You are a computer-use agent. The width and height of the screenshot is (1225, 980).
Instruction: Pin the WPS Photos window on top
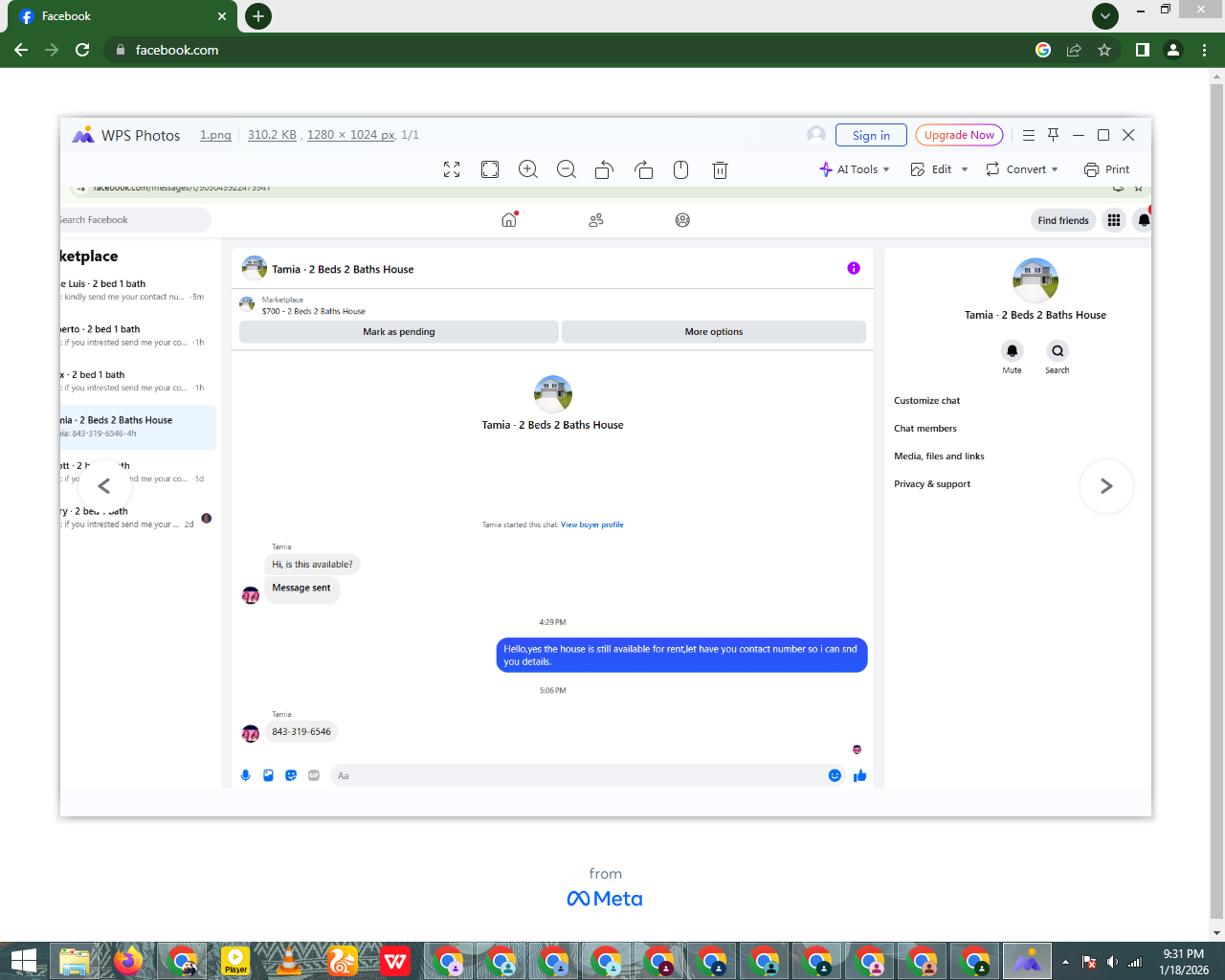[x=1054, y=135]
